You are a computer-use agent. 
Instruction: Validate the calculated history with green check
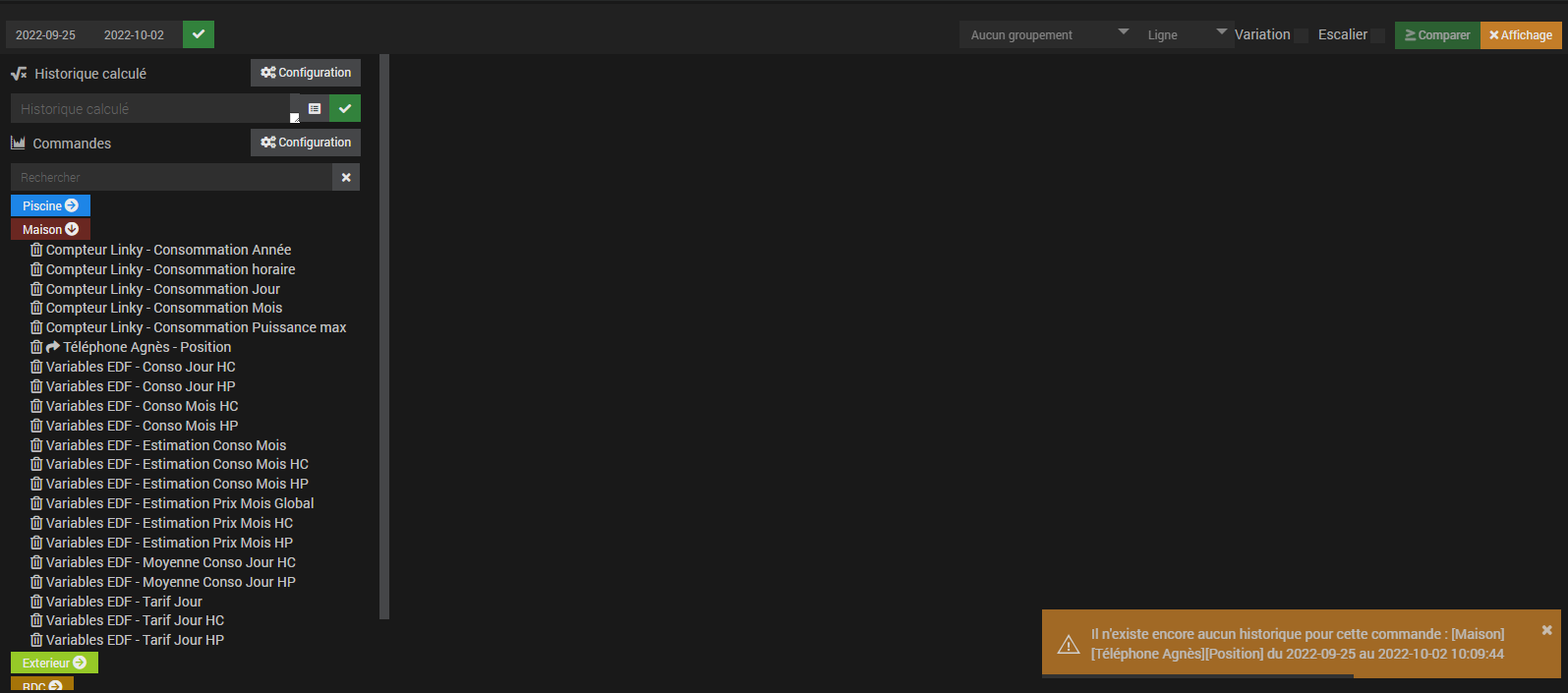tap(345, 108)
